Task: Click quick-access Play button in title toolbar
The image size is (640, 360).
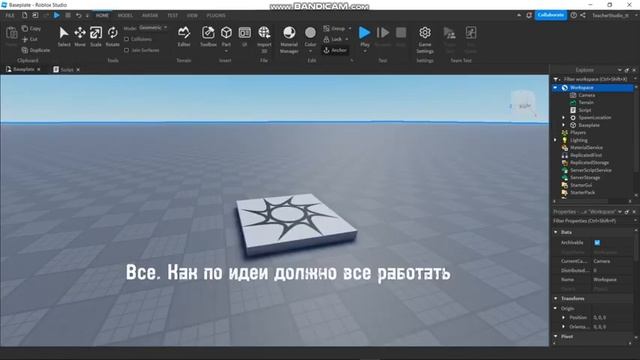Action: pyautogui.click(x=57, y=16)
